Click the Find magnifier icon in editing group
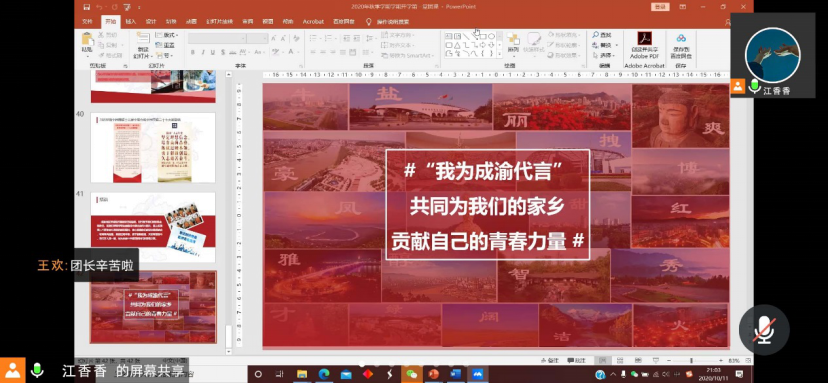Viewport: 828px width, 383px height. [x=596, y=35]
